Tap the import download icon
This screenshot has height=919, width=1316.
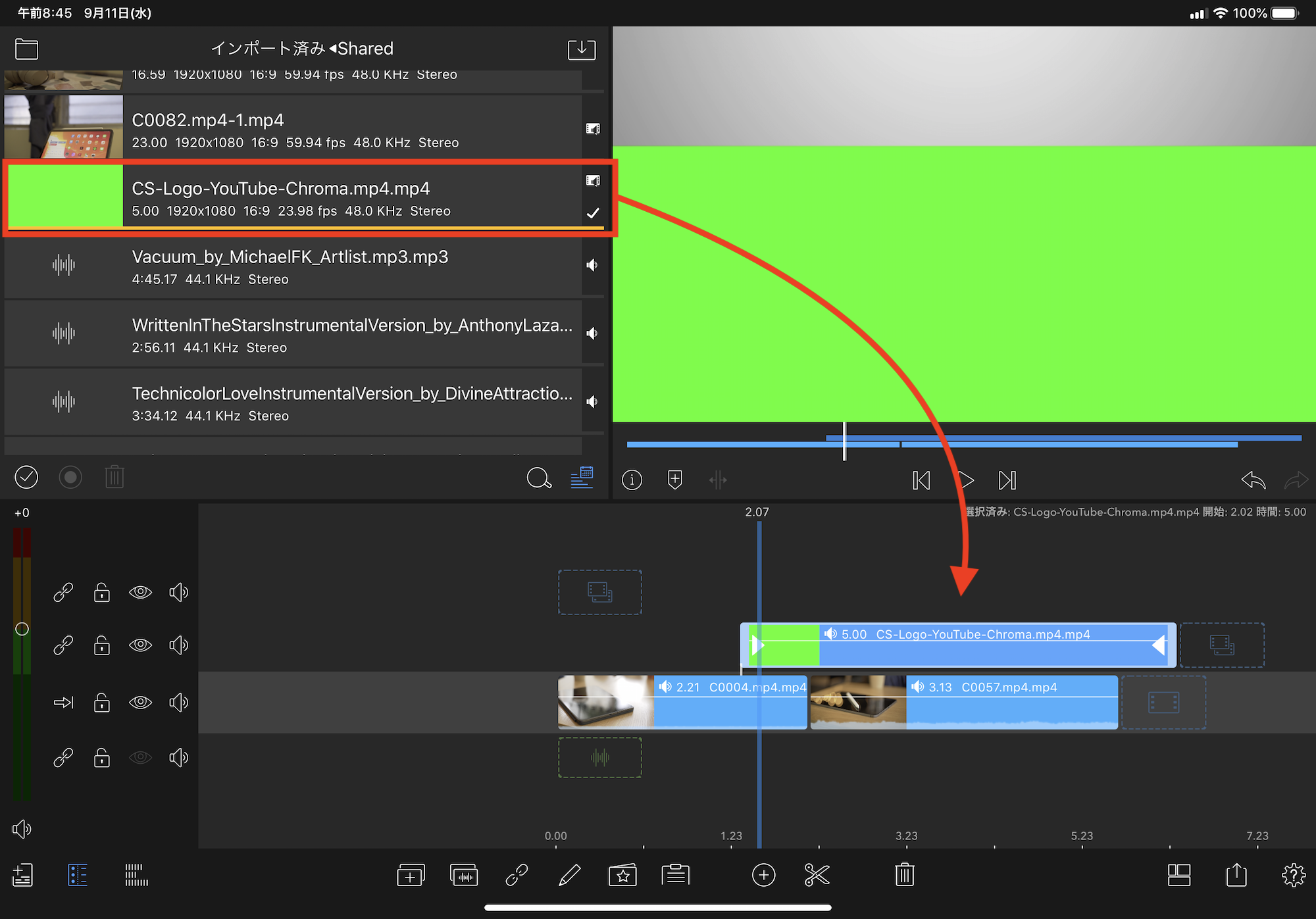coord(582,49)
